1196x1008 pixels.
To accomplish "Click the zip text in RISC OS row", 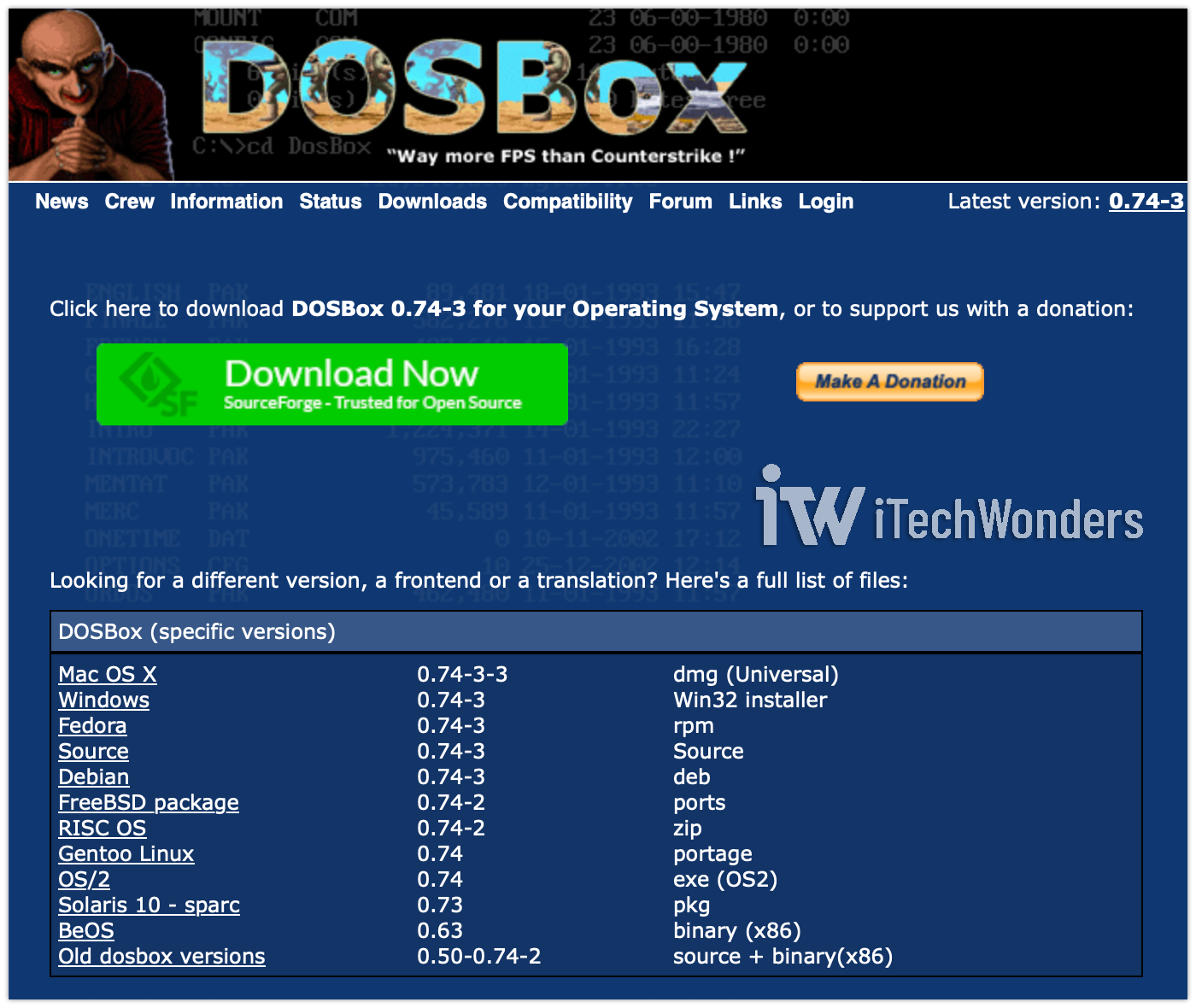I will pos(687,828).
